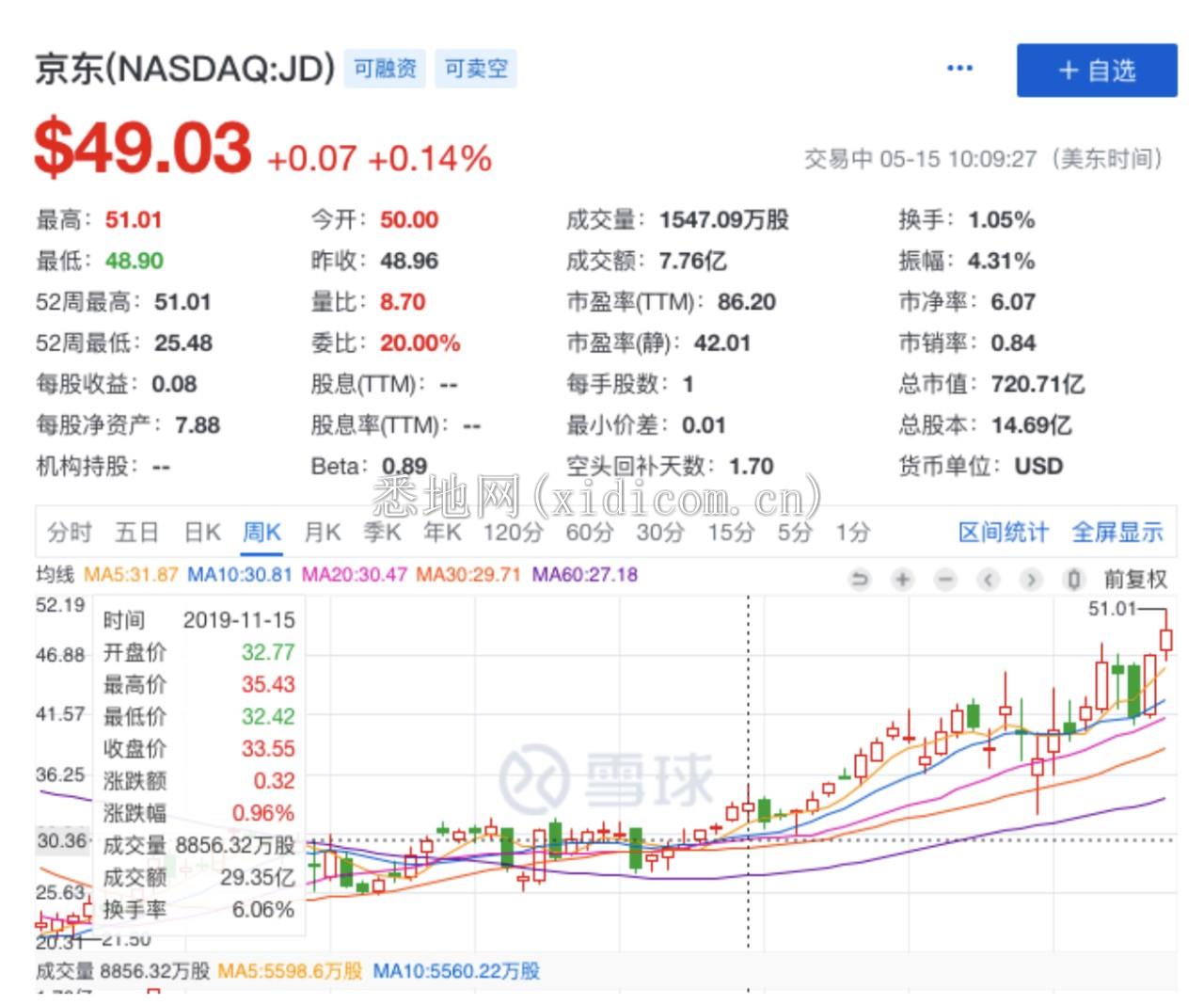Select the 周K tab

(261, 532)
